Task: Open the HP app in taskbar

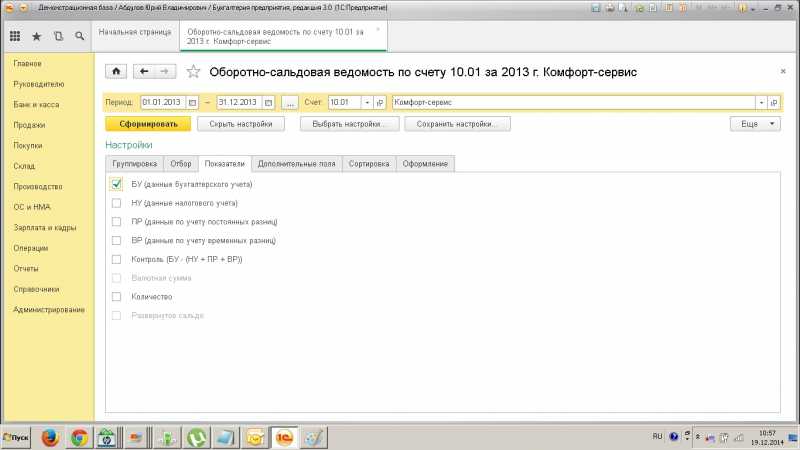Action: 107,438
